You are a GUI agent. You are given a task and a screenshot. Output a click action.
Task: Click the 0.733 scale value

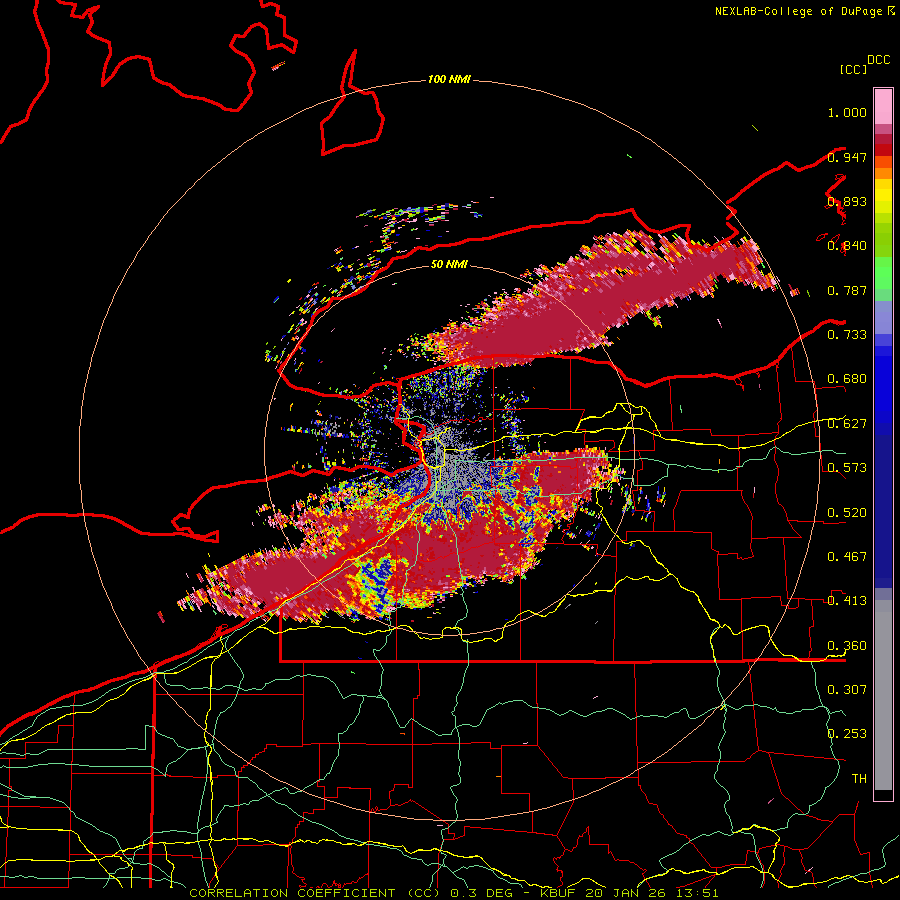point(847,334)
